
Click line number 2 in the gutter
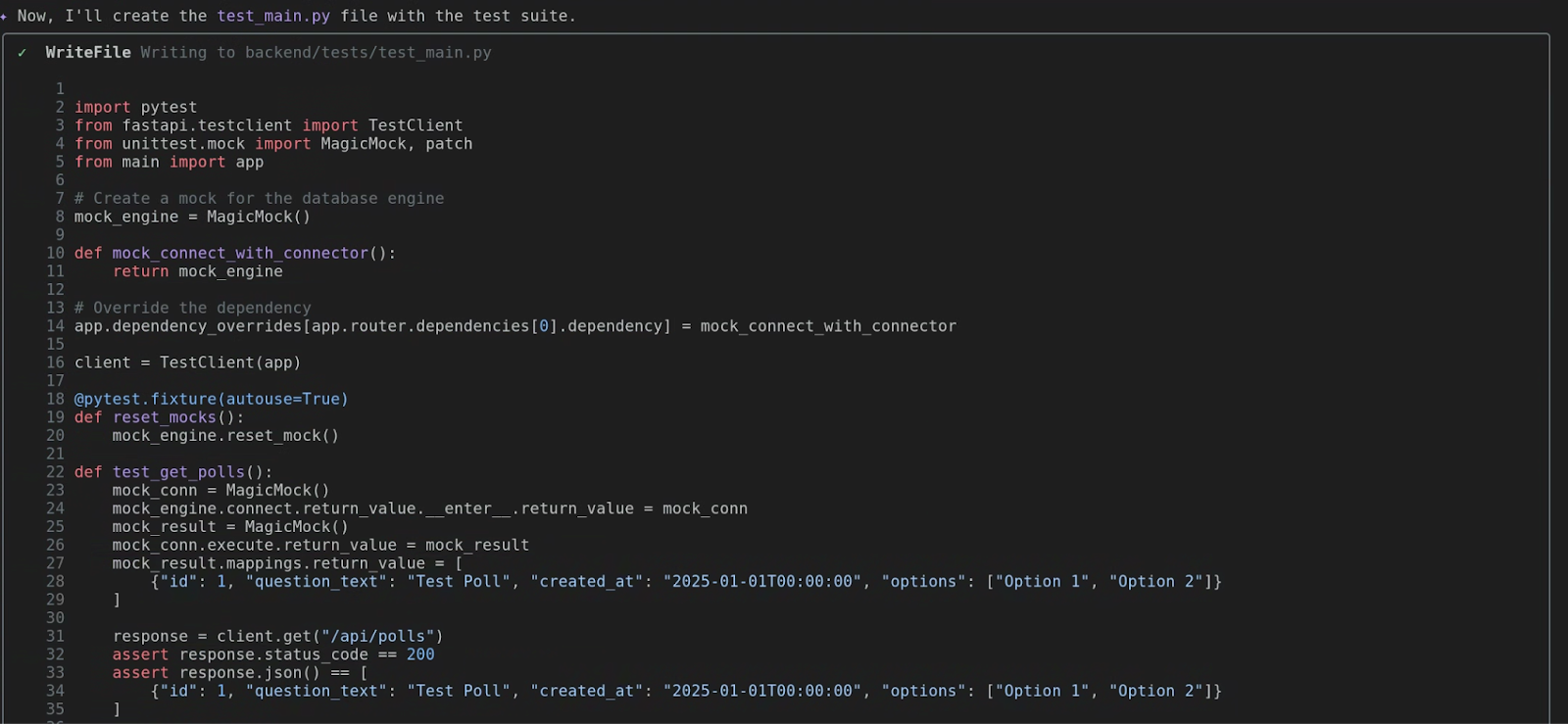point(60,108)
